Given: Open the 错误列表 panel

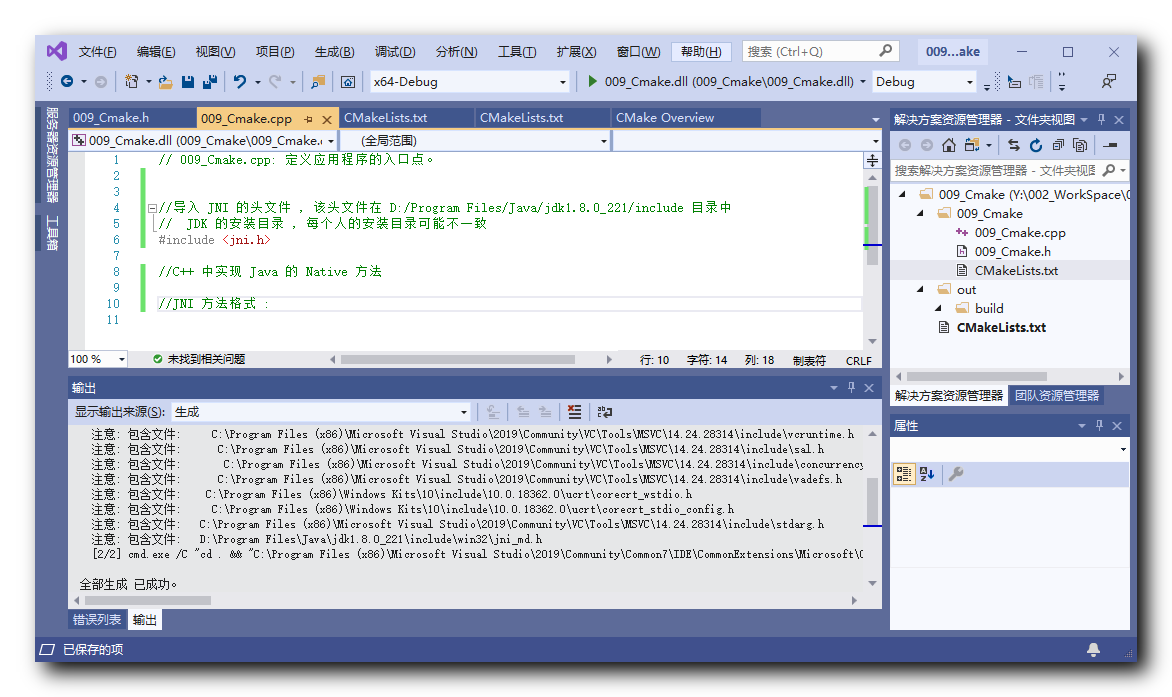Looking at the screenshot, I should (97, 619).
